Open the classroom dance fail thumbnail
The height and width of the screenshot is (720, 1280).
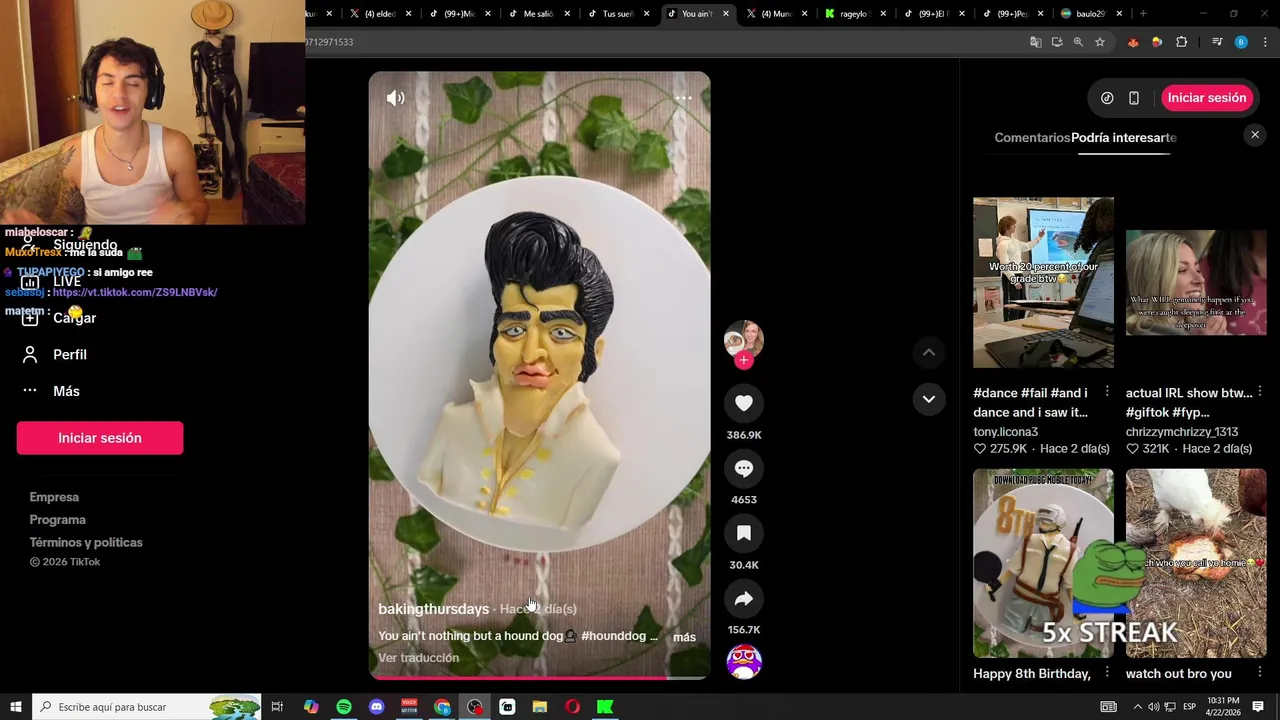click(x=1043, y=282)
